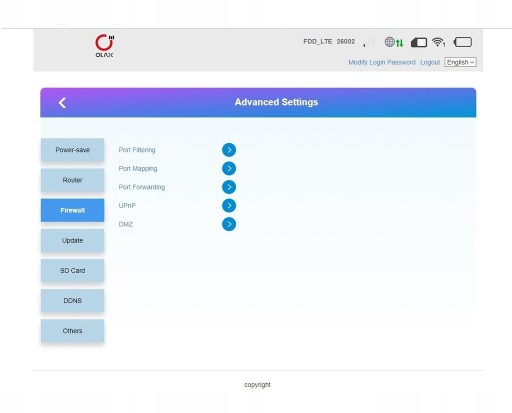Viewport: 512px width, 413px height.
Task: Expand Port Filtering with its arrow
Action: [229, 150]
